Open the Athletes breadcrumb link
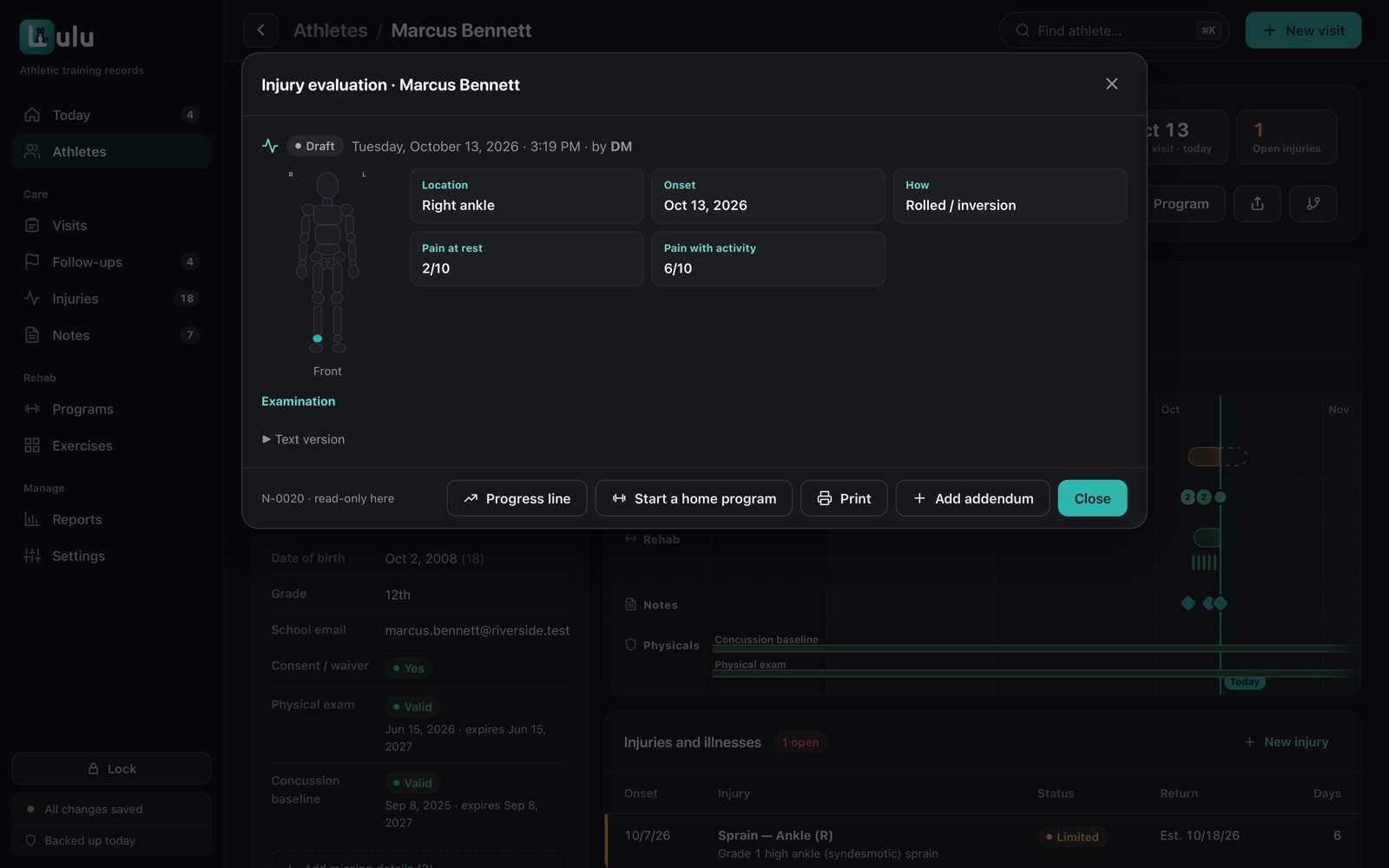 330,30
